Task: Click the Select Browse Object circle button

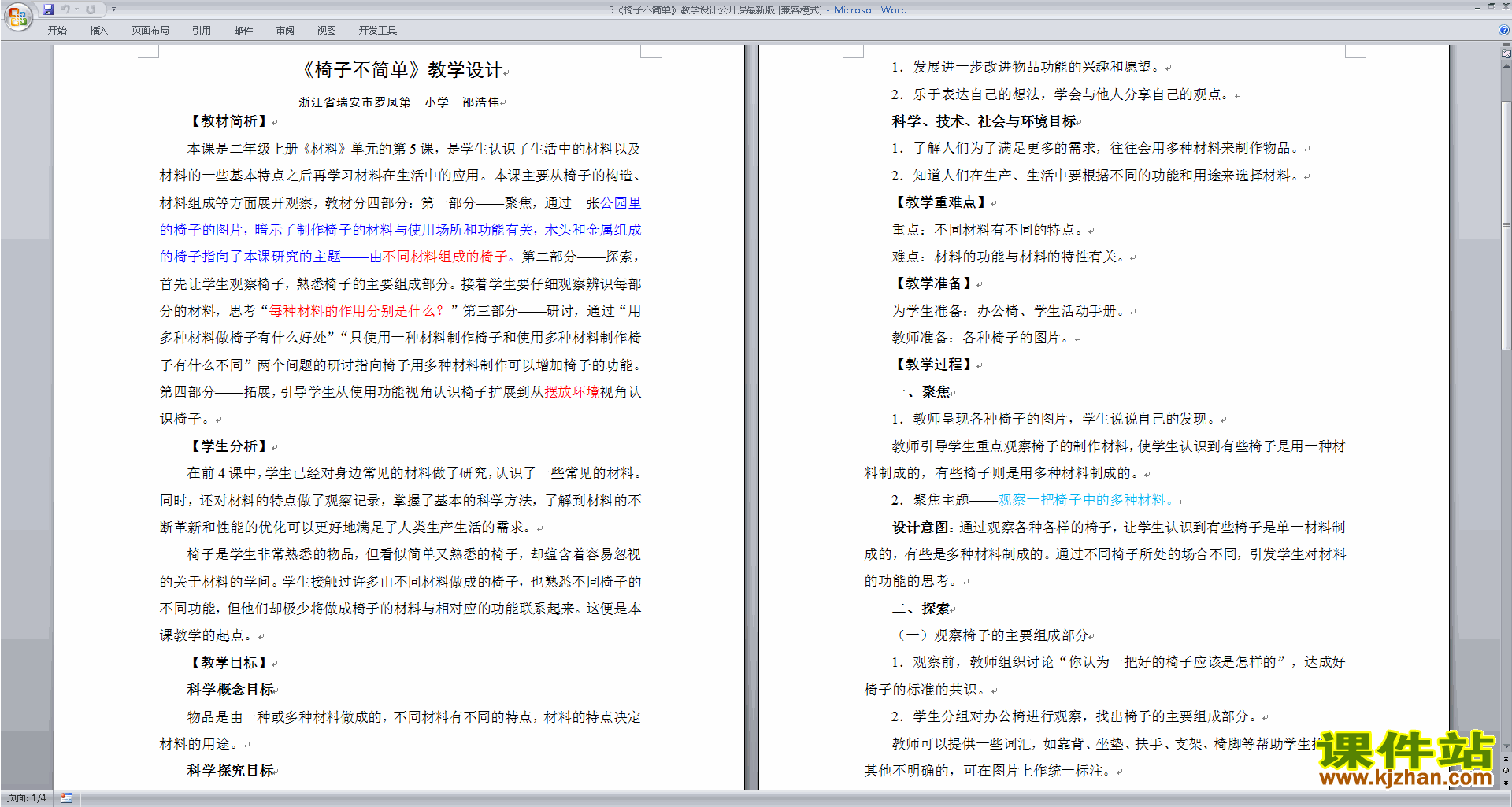Action: [x=1506, y=770]
